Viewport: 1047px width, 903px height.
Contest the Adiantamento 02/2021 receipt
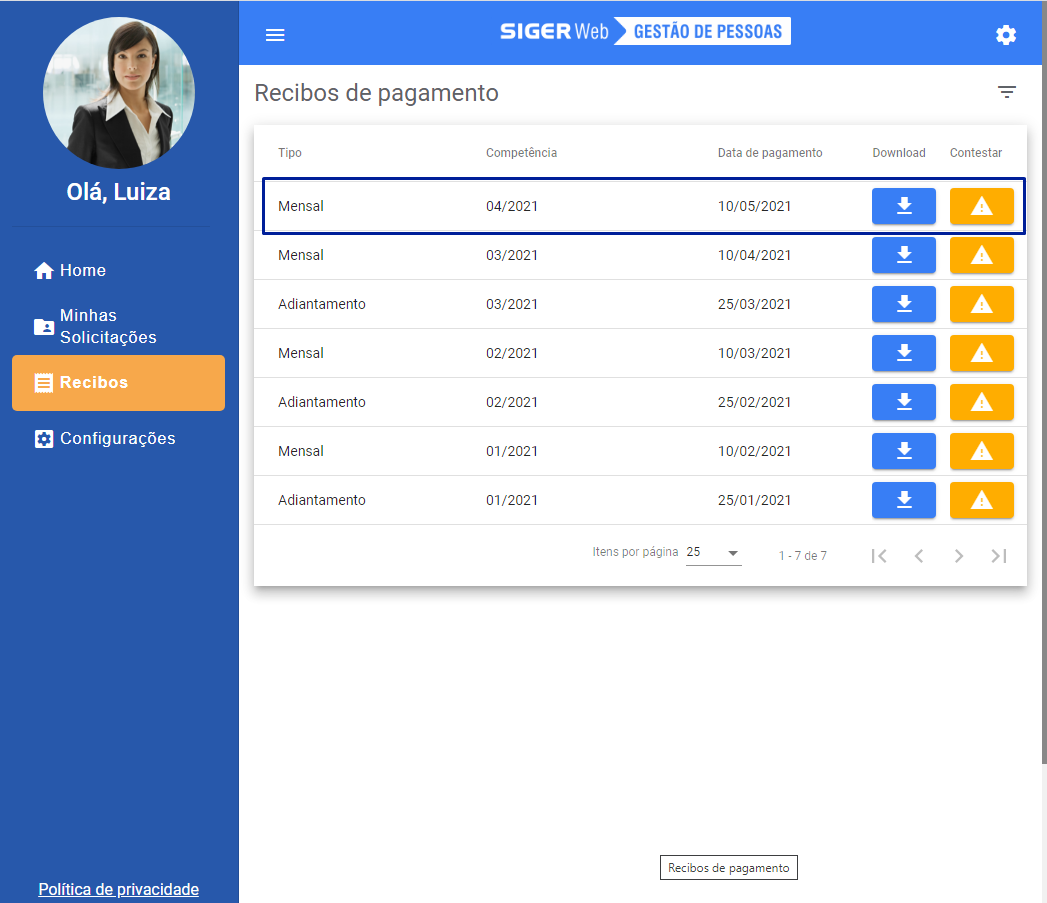click(981, 402)
